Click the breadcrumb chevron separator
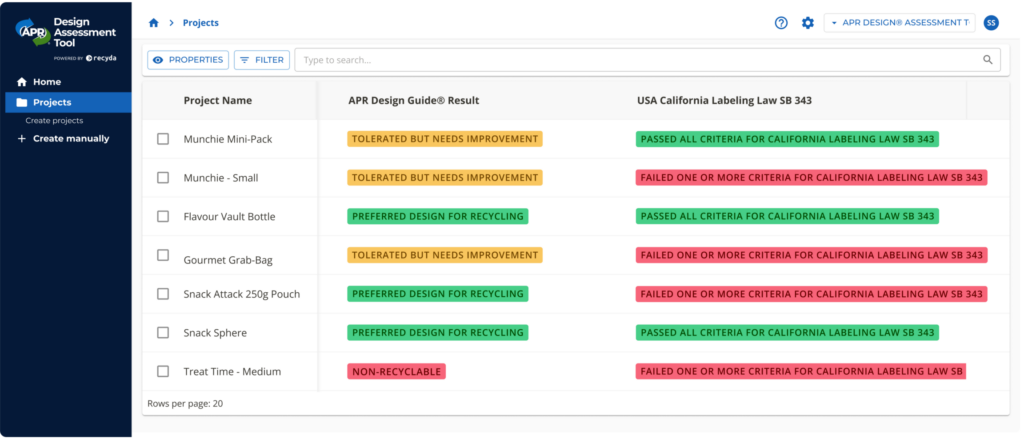Screen dimensions: 1024x448 click(172, 23)
